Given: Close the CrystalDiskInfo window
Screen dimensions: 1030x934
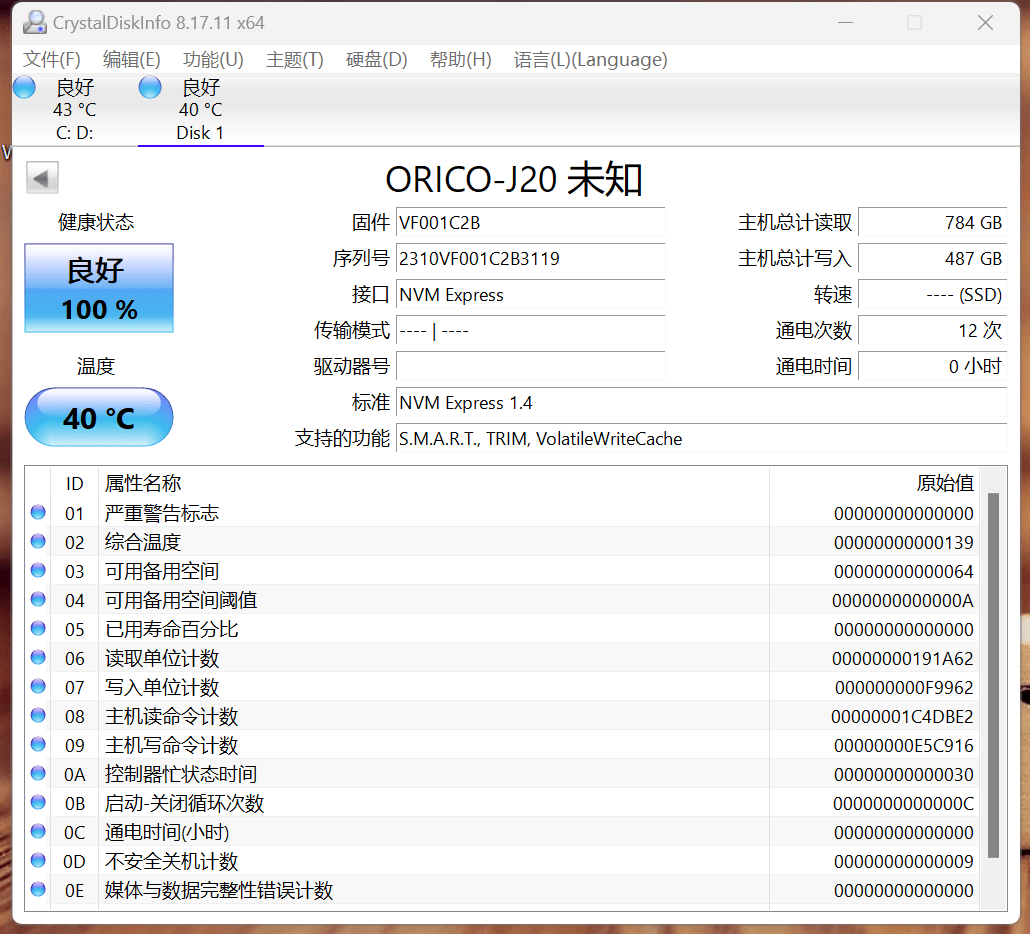Looking at the screenshot, I should point(985,23).
